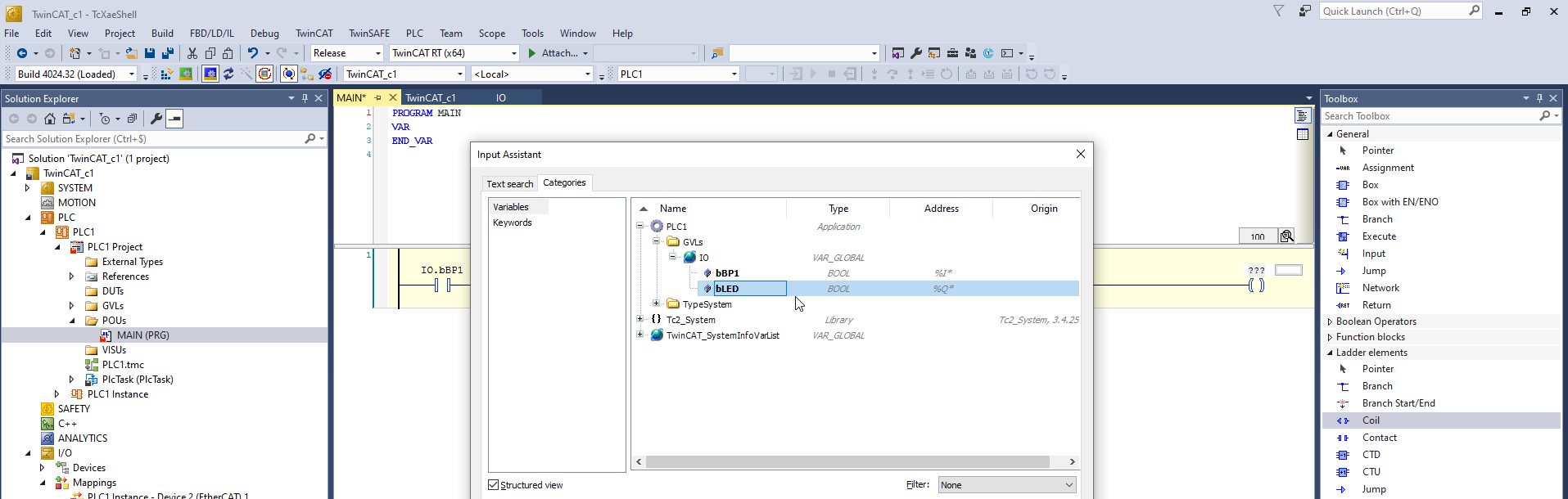Click the Home icon in Solution Explorer
This screenshot has height=499, width=1568.
(x=50, y=119)
